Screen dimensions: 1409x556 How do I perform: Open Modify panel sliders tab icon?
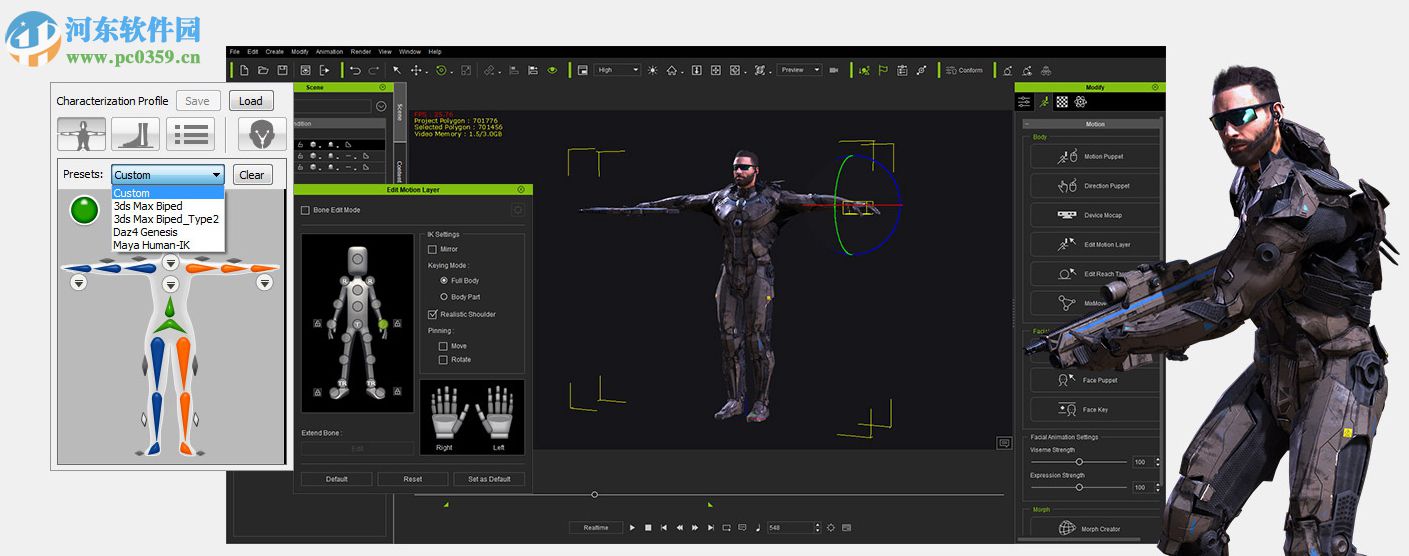(1025, 102)
